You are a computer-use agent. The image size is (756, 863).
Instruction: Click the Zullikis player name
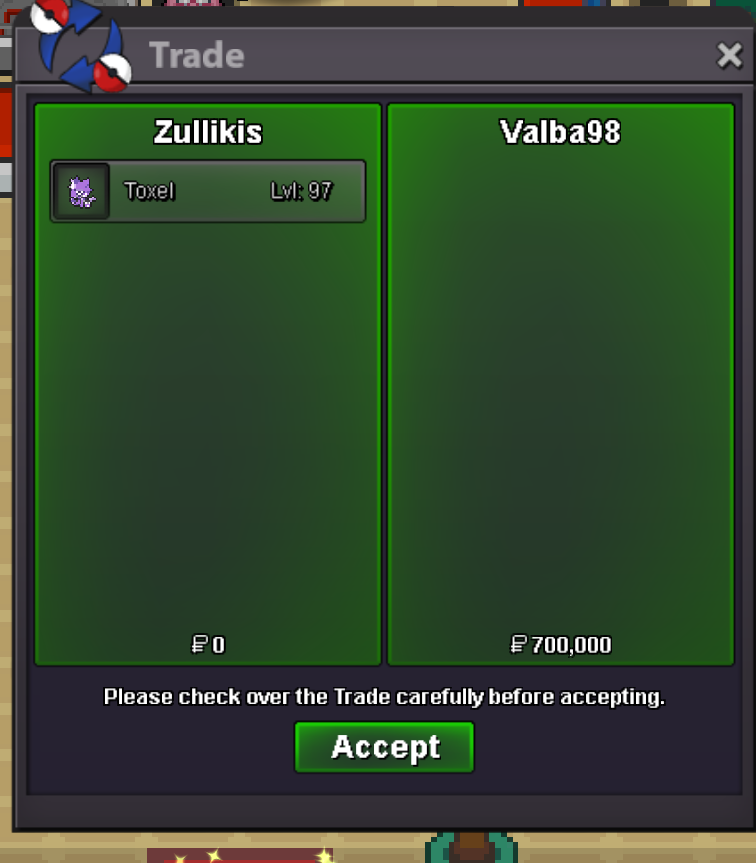click(x=208, y=132)
